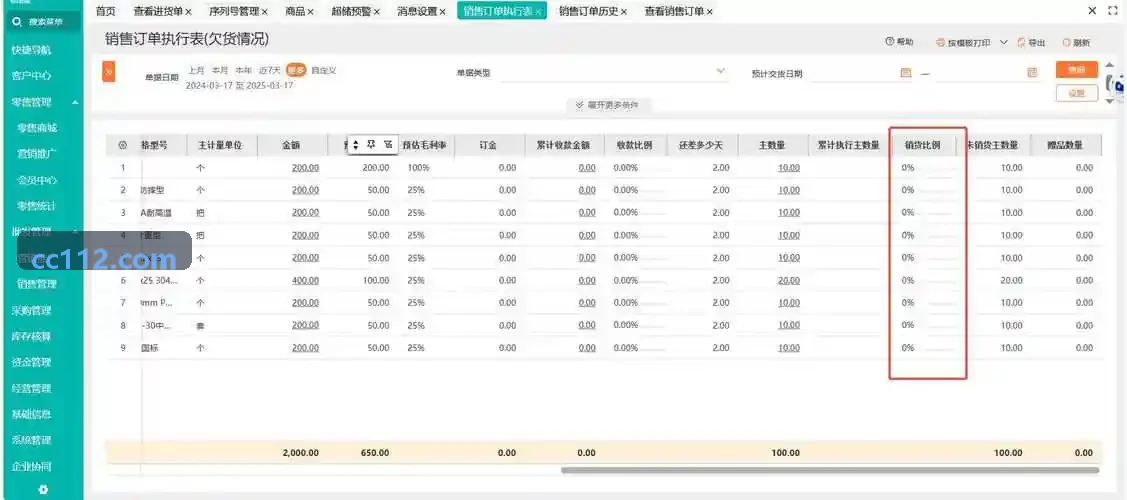The height and width of the screenshot is (500, 1127).
Task: Open the dropdown arrow next to 按模板打印
Action: pyautogui.click(x=1004, y=42)
